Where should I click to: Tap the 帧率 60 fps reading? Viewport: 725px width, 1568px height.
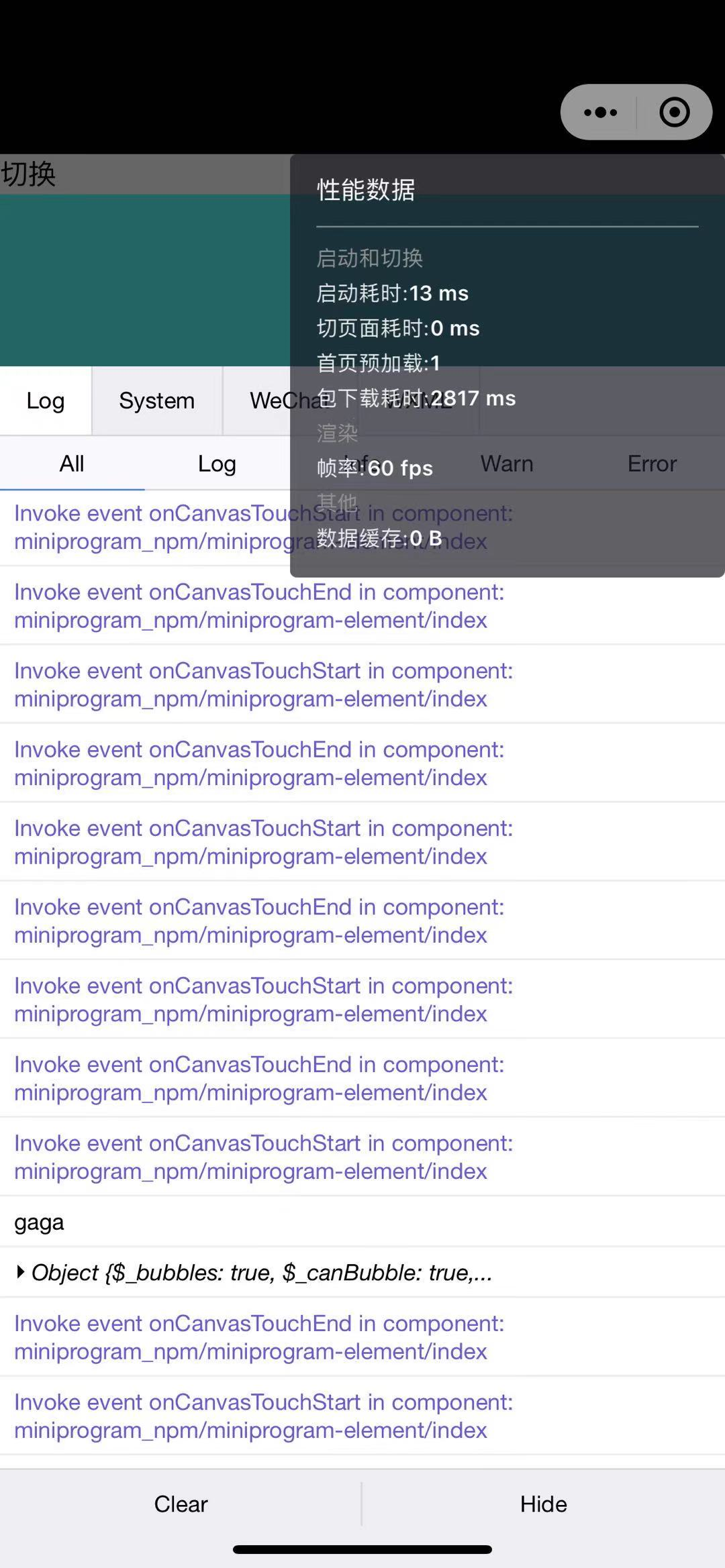pos(375,468)
